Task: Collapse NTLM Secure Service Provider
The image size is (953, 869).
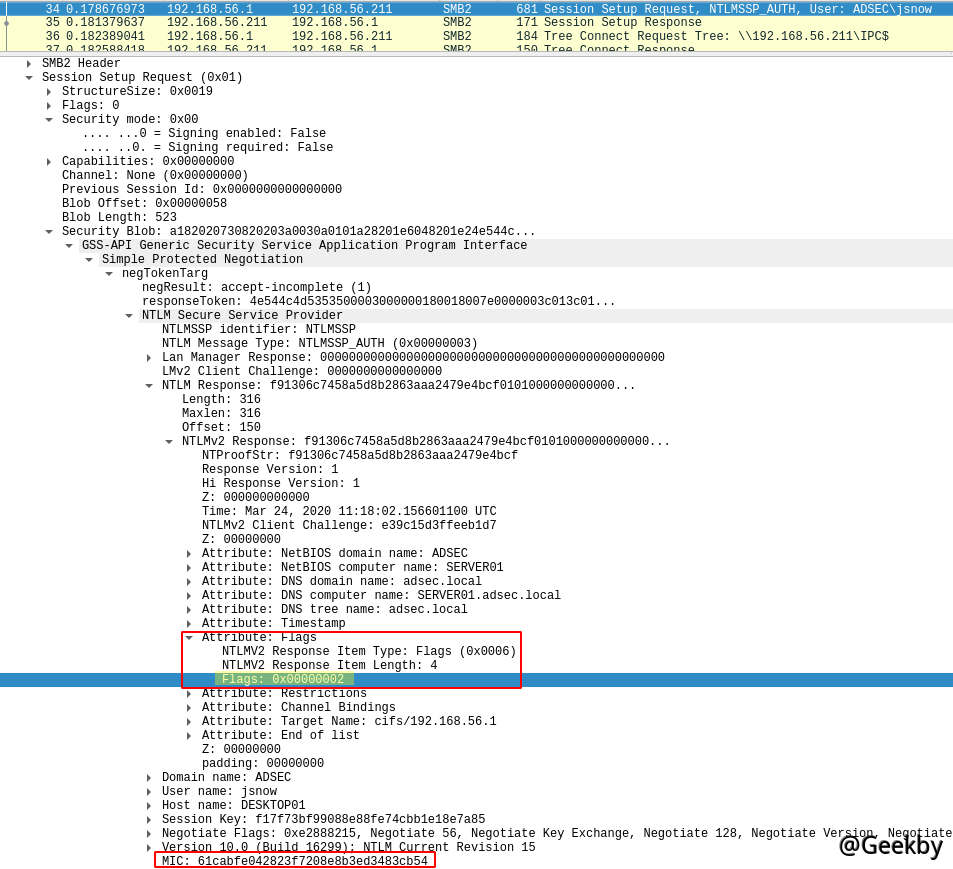Action: point(128,315)
